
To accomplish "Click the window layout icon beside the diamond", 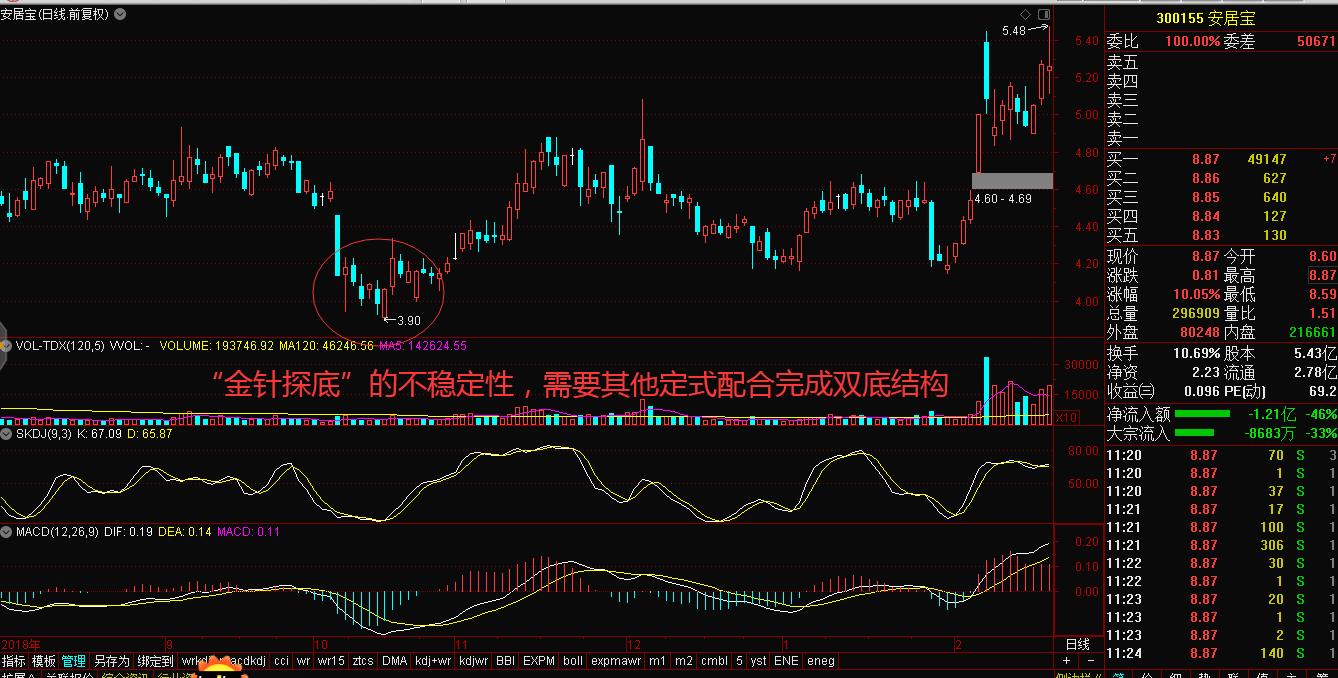I will (1043, 14).
